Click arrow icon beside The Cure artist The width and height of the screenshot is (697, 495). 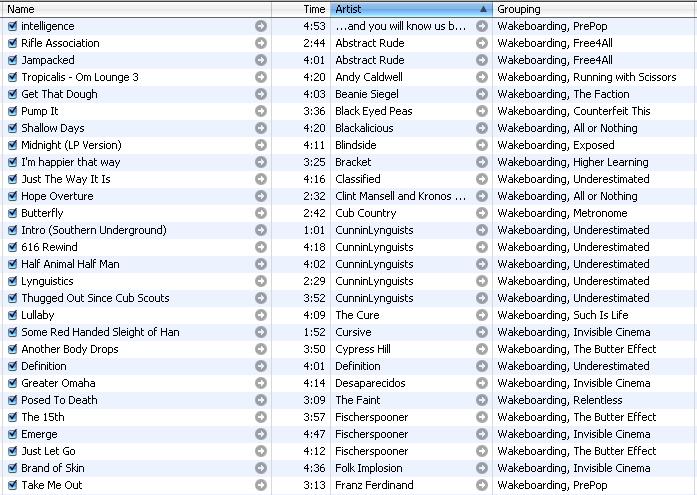click(482, 315)
